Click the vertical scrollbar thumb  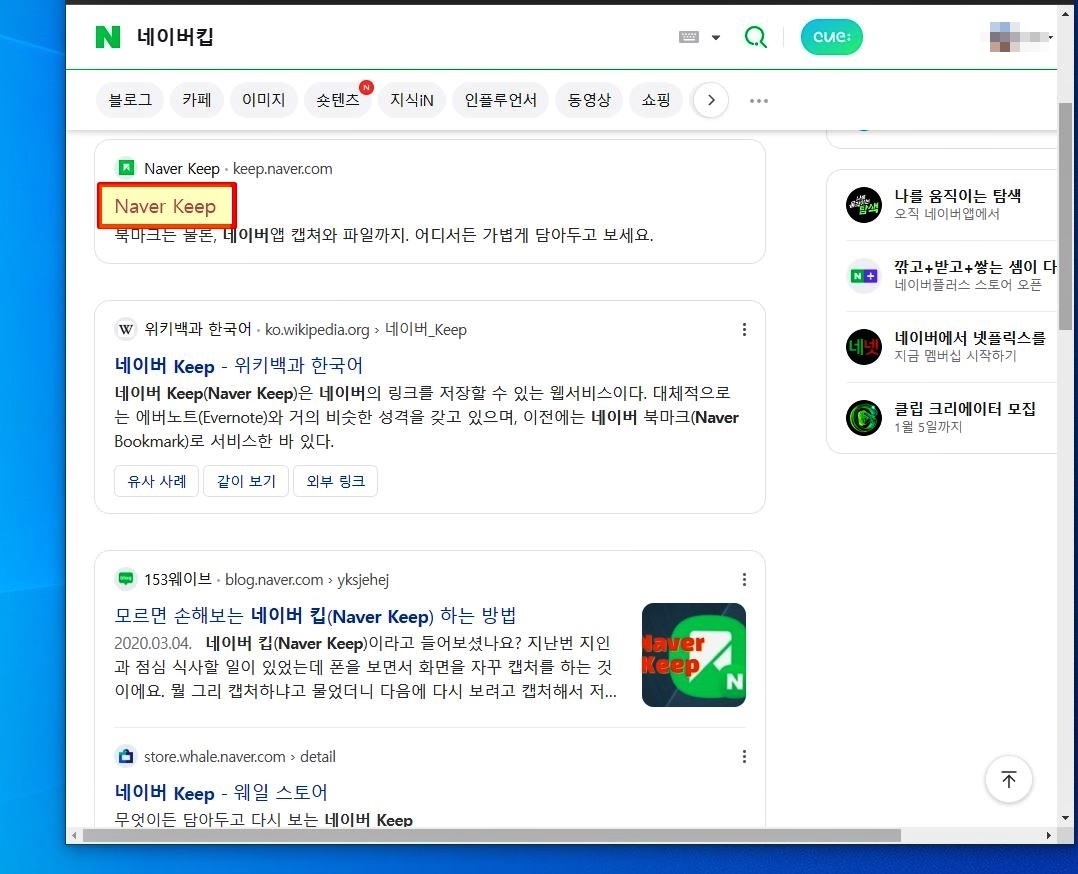pos(1065,217)
